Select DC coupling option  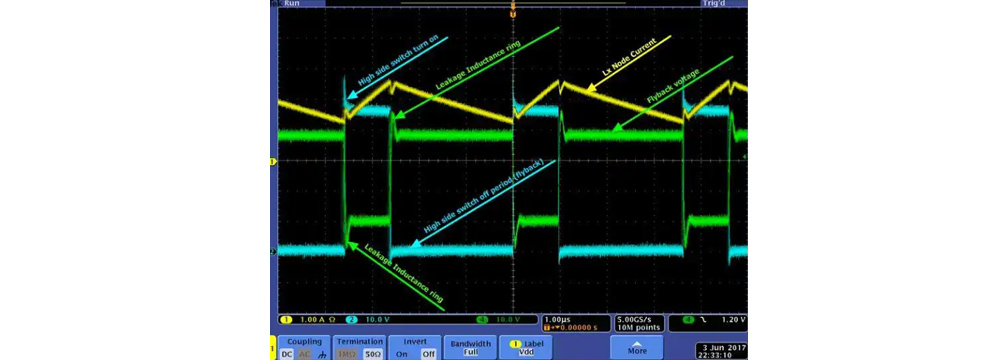[287, 354]
